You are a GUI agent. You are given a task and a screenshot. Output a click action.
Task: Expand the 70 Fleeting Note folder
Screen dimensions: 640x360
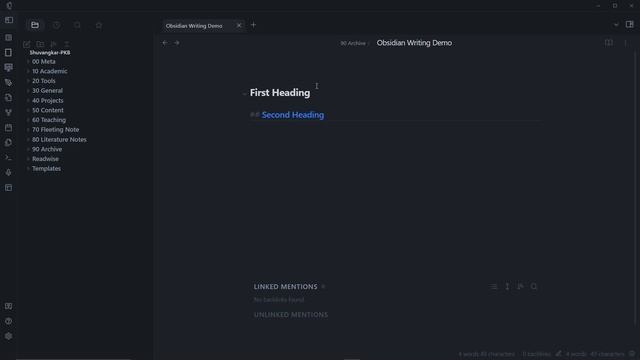click(x=56, y=129)
